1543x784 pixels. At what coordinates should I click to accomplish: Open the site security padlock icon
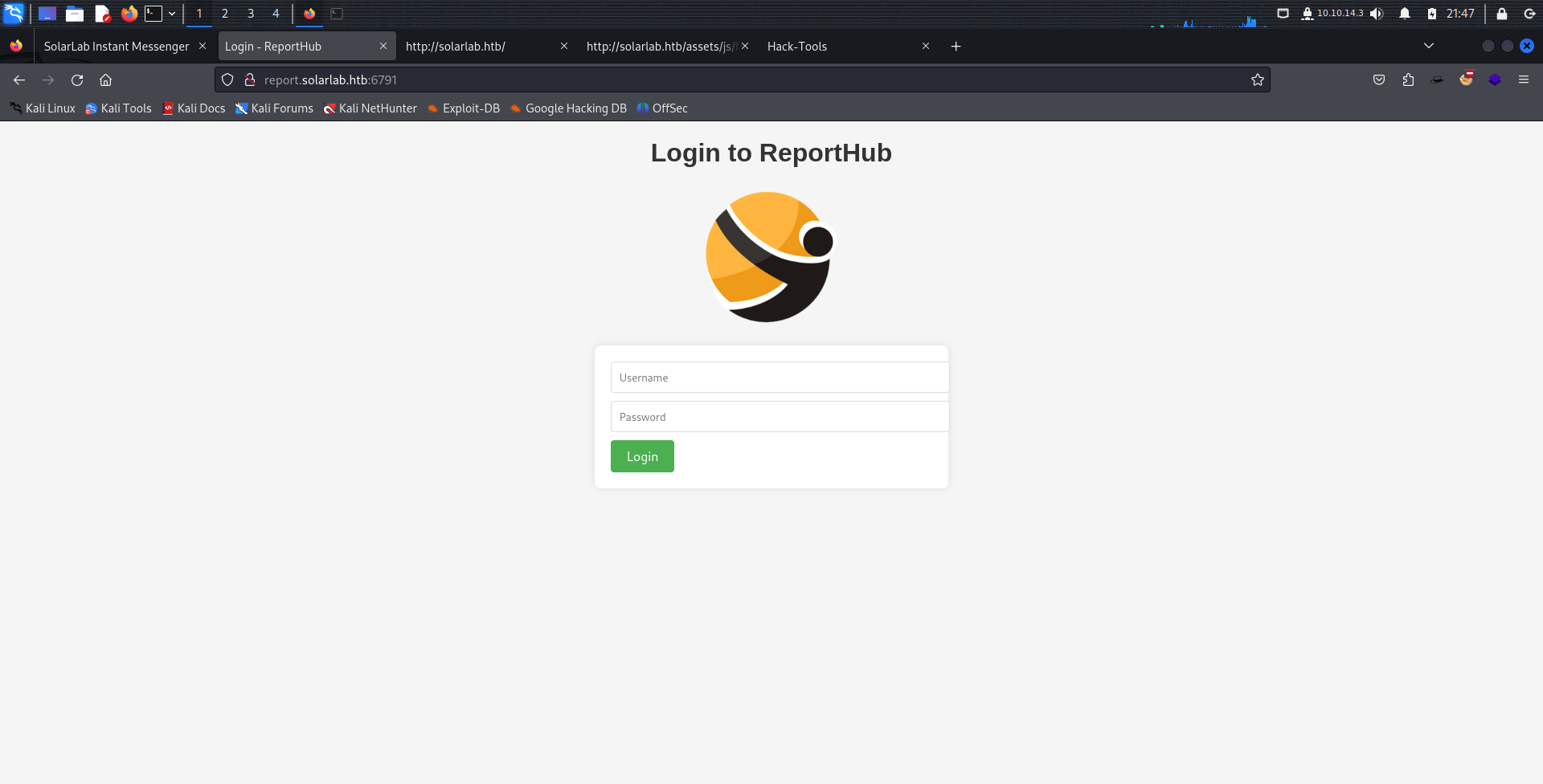pos(250,80)
